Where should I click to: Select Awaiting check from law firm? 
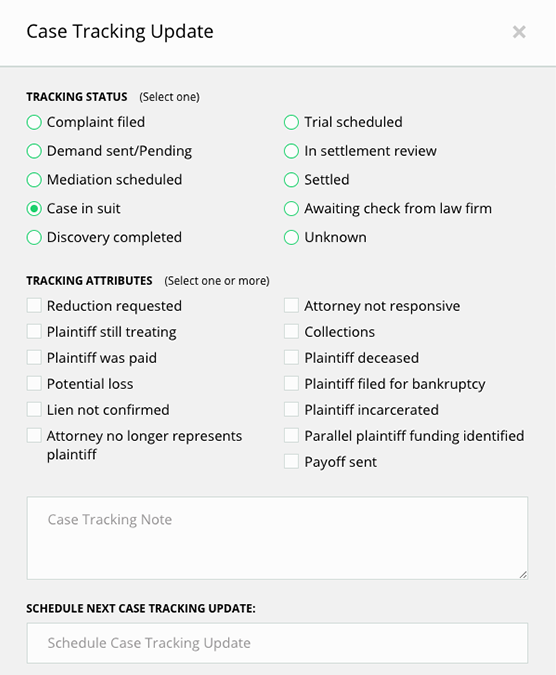[x=291, y=209]
